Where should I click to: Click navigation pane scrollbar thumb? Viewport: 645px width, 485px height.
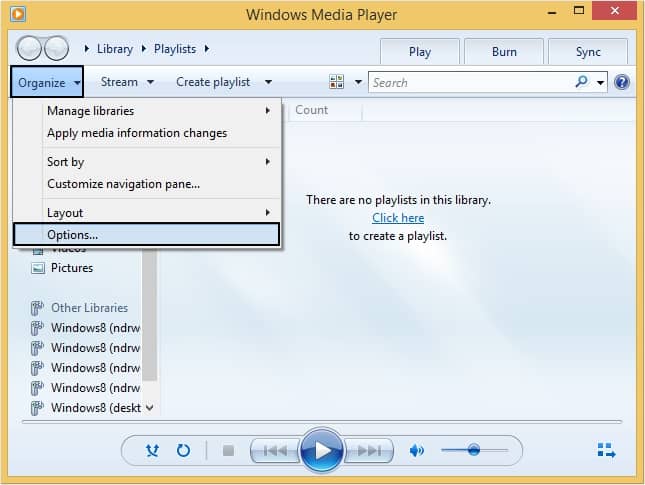(150, 315)
